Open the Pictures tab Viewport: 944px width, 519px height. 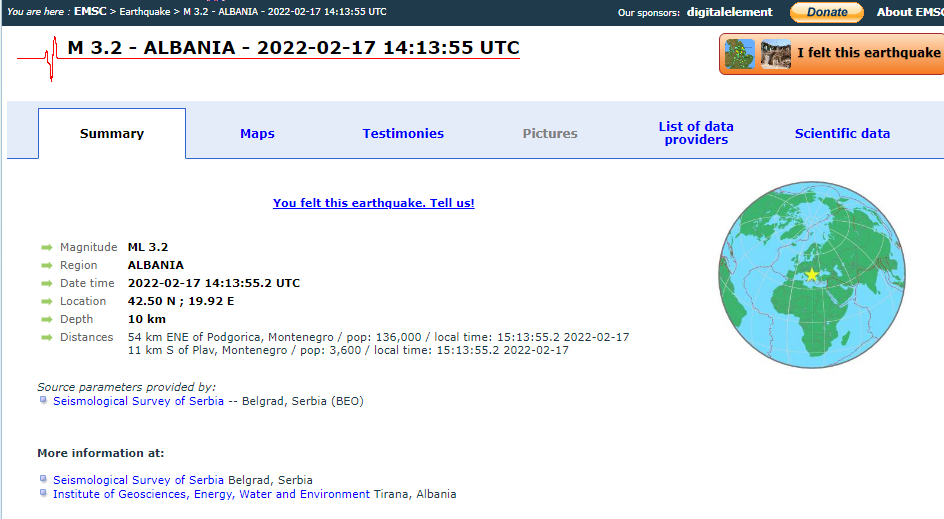pos(550,134)
